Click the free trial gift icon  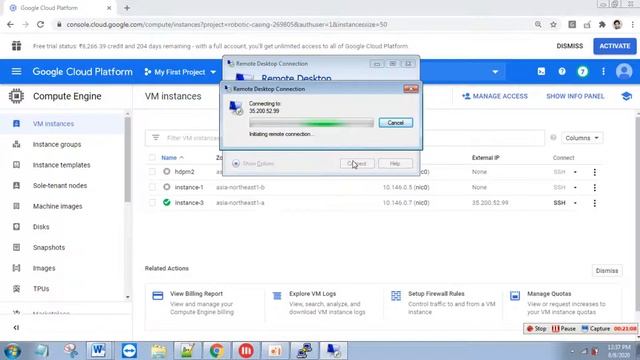16,46
